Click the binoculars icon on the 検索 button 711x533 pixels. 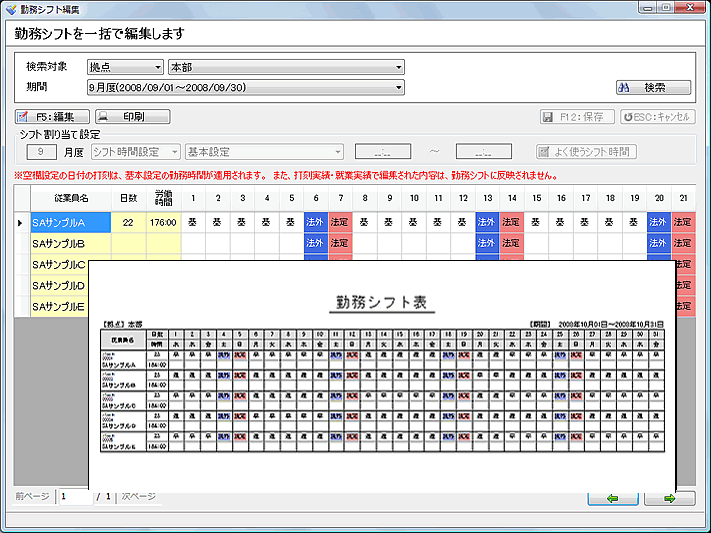pyautogui.click(x=624, y=88)
